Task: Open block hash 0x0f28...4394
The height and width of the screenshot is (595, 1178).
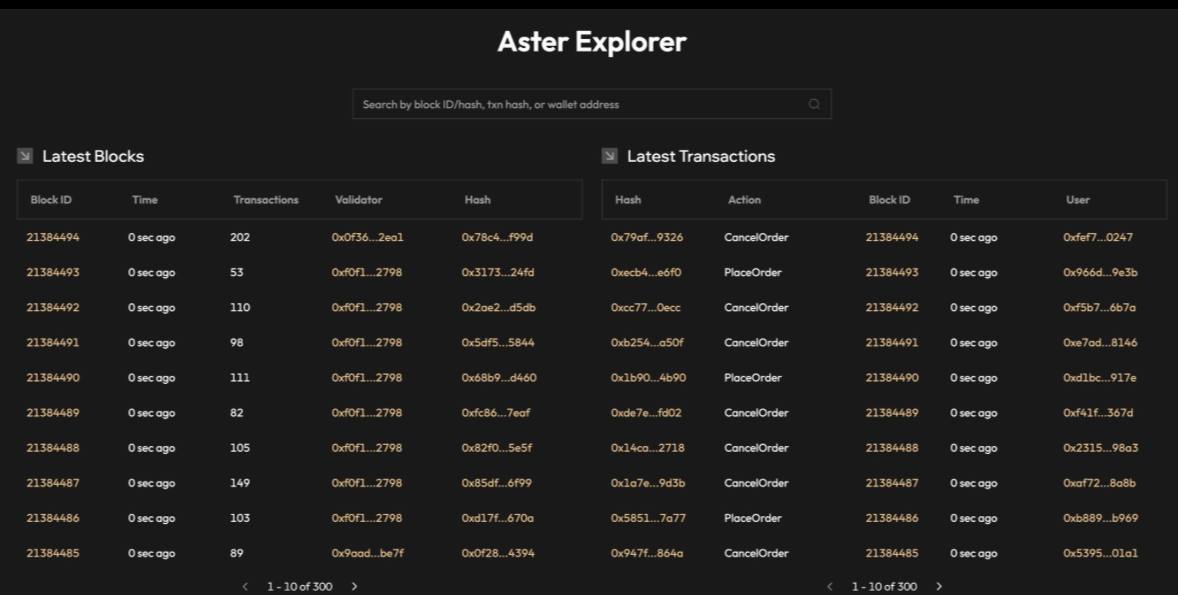Action: pyautogui.click(x=498, y=553)
